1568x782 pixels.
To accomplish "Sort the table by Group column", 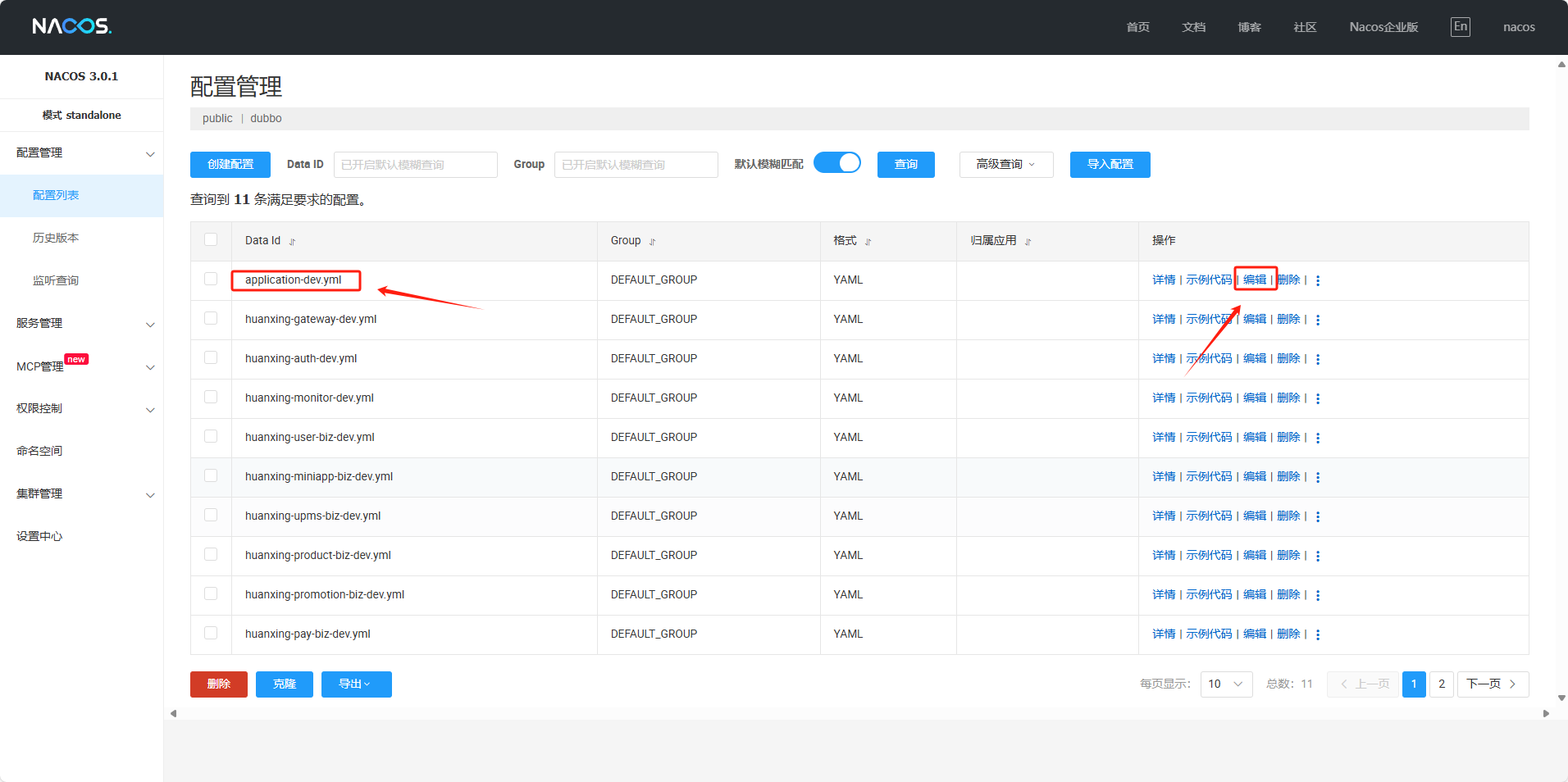I will [653, 242].
